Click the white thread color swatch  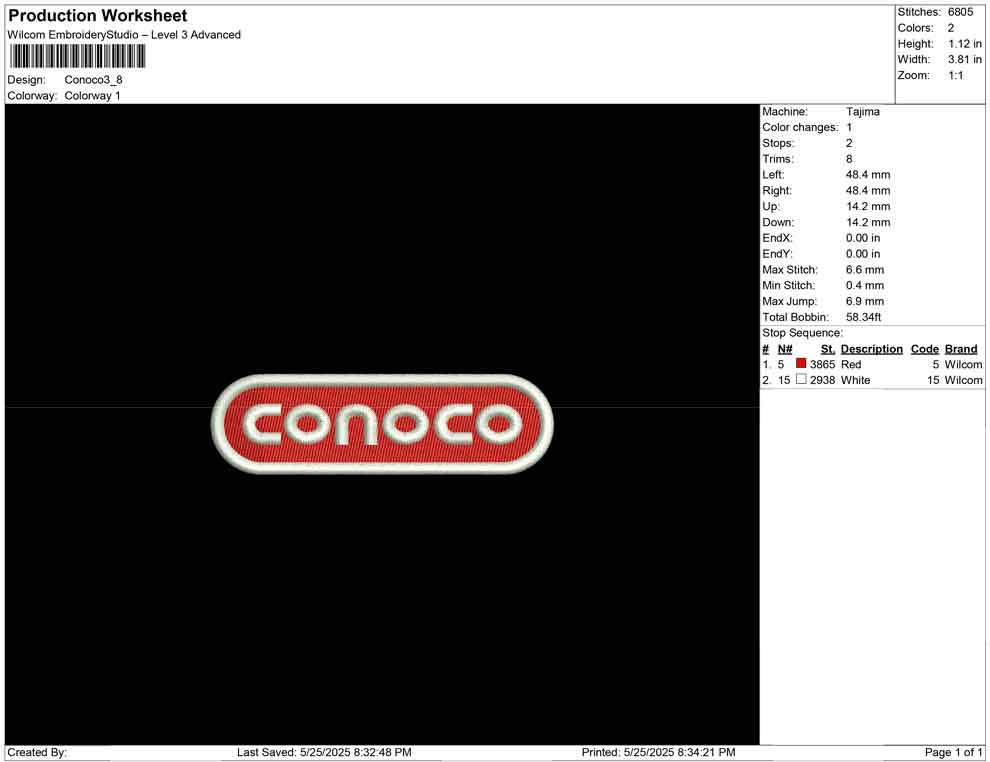point(801,379)
